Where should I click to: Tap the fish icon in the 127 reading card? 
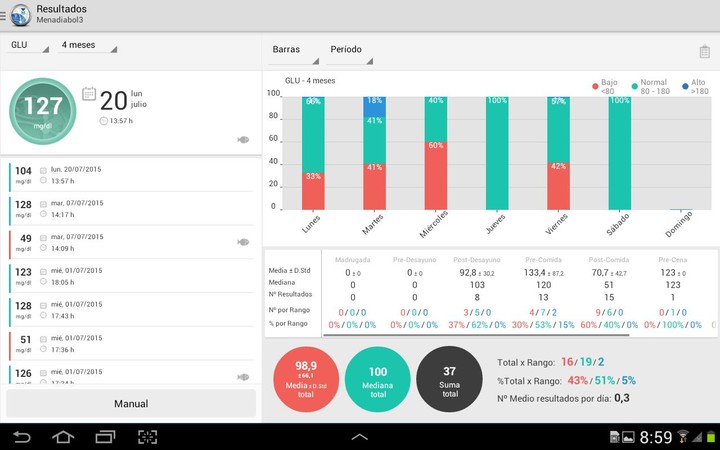(243, 140)
